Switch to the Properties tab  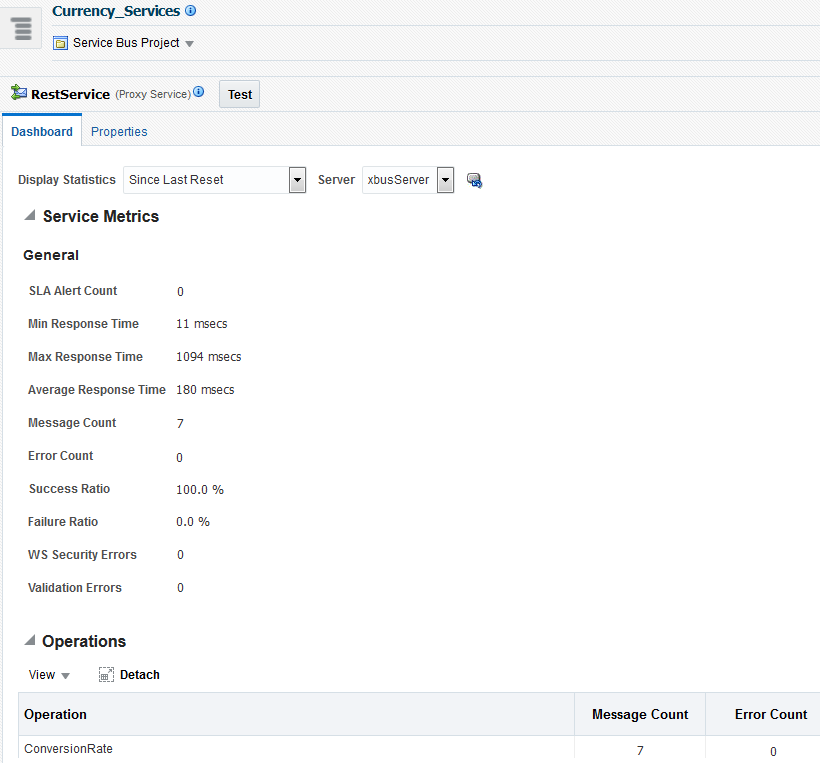pyautogui.click(x=119, y=132)
